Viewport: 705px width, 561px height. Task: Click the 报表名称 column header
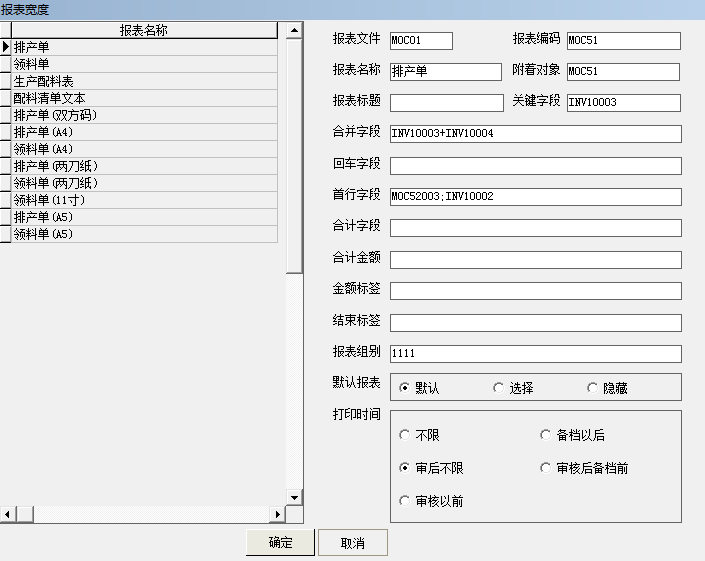pos(143,30)
